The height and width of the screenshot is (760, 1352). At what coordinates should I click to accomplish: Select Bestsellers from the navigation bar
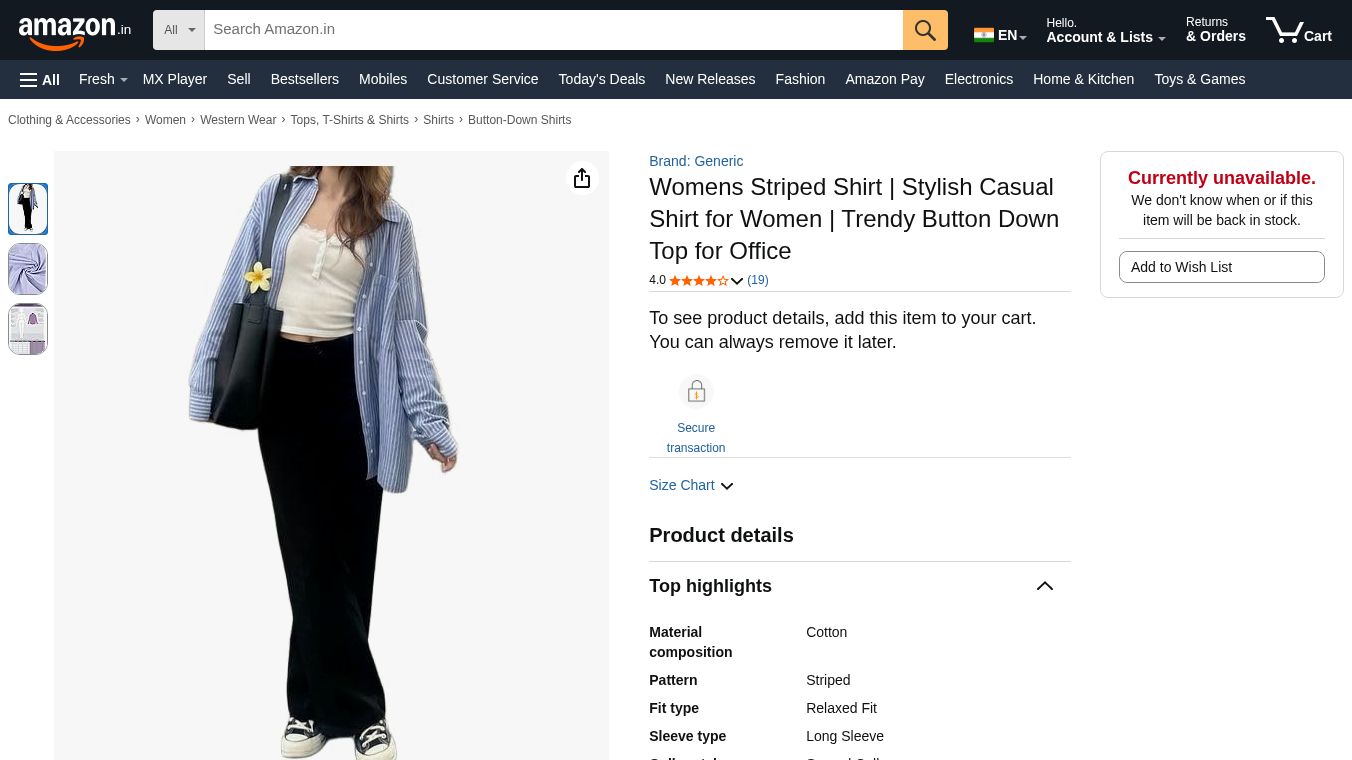click(x=304, y=80)
